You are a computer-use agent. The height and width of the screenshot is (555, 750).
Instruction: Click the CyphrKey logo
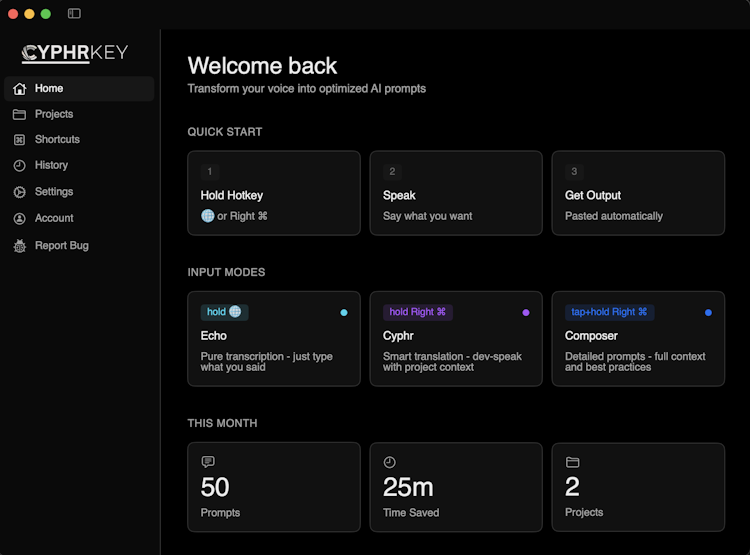[75, 53]
